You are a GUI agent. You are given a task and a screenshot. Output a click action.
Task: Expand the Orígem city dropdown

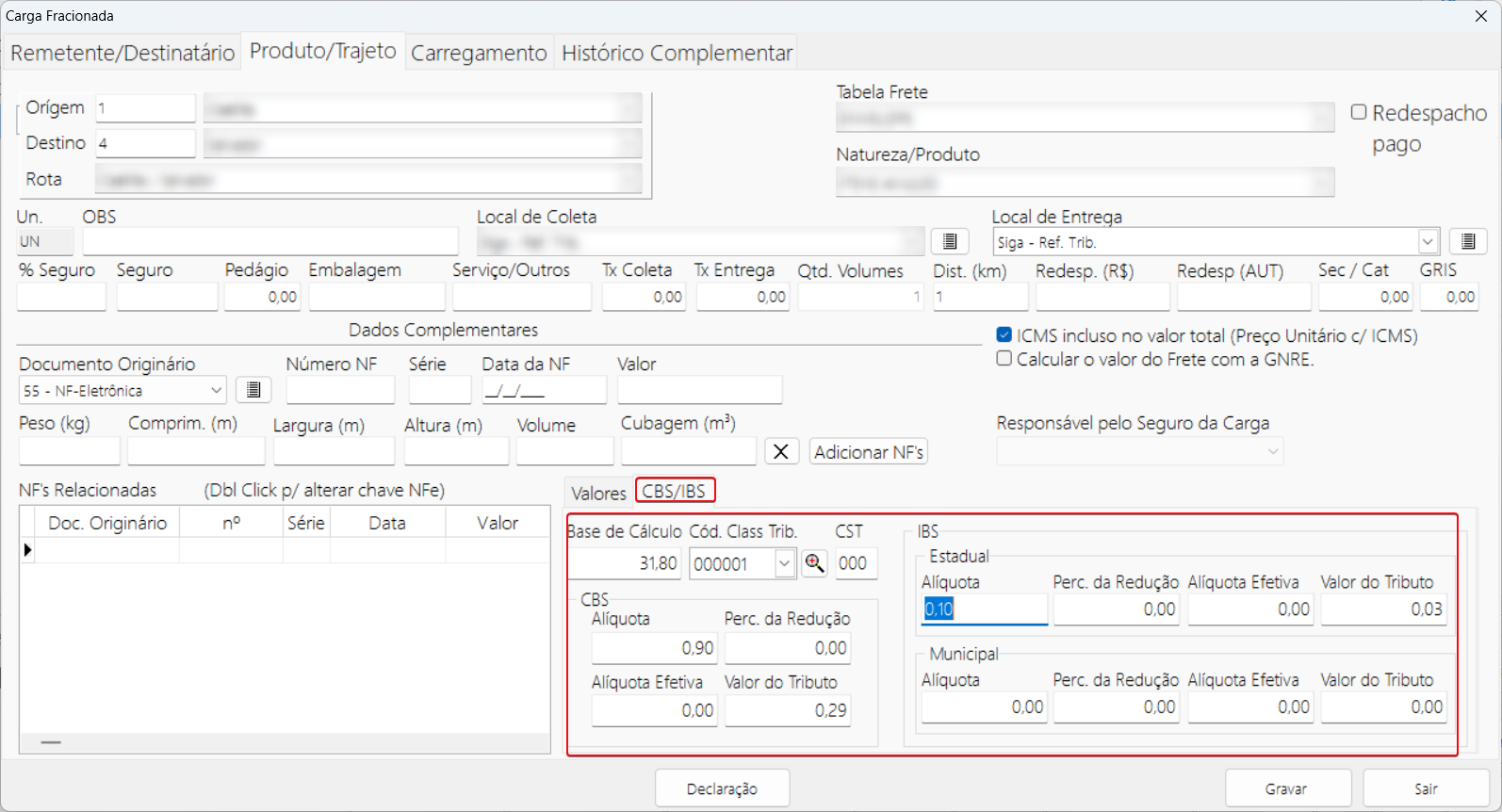630,108
